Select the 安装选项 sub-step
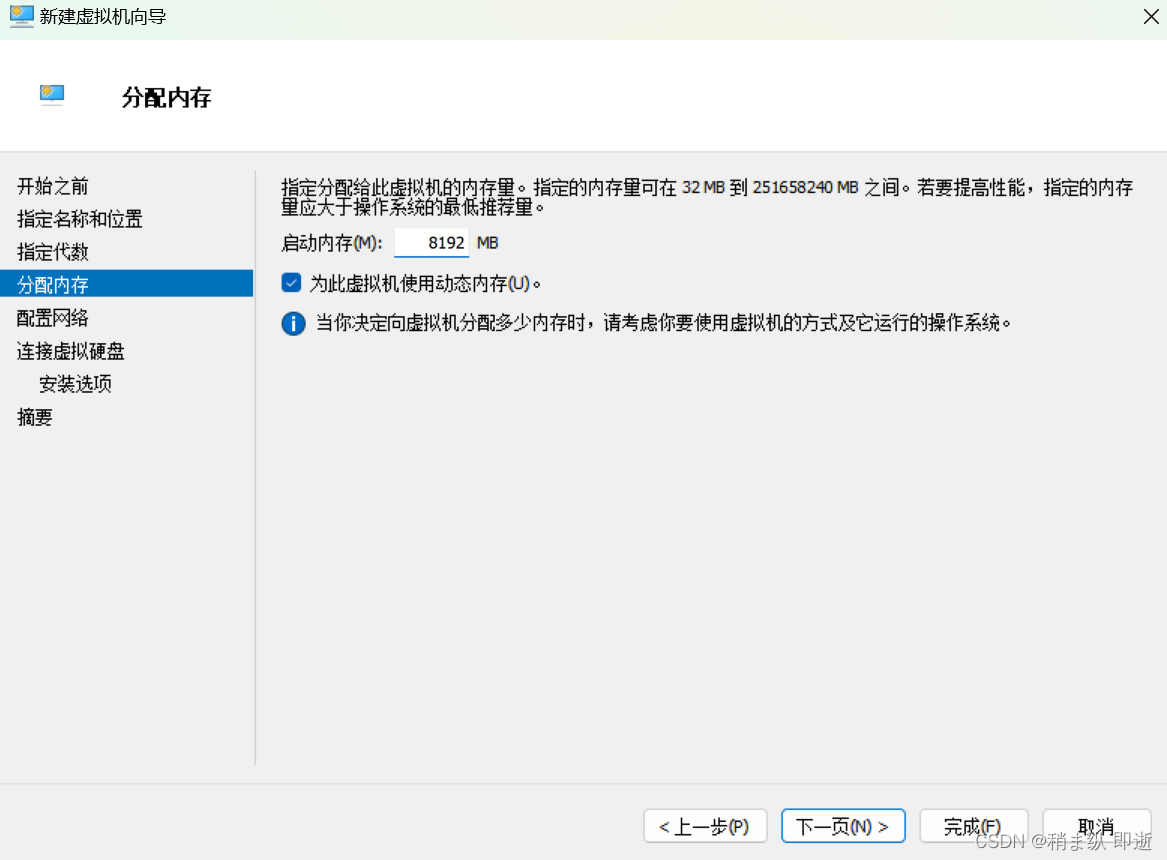The height and width of the screenshot is (860, 1167). (75, 383)
